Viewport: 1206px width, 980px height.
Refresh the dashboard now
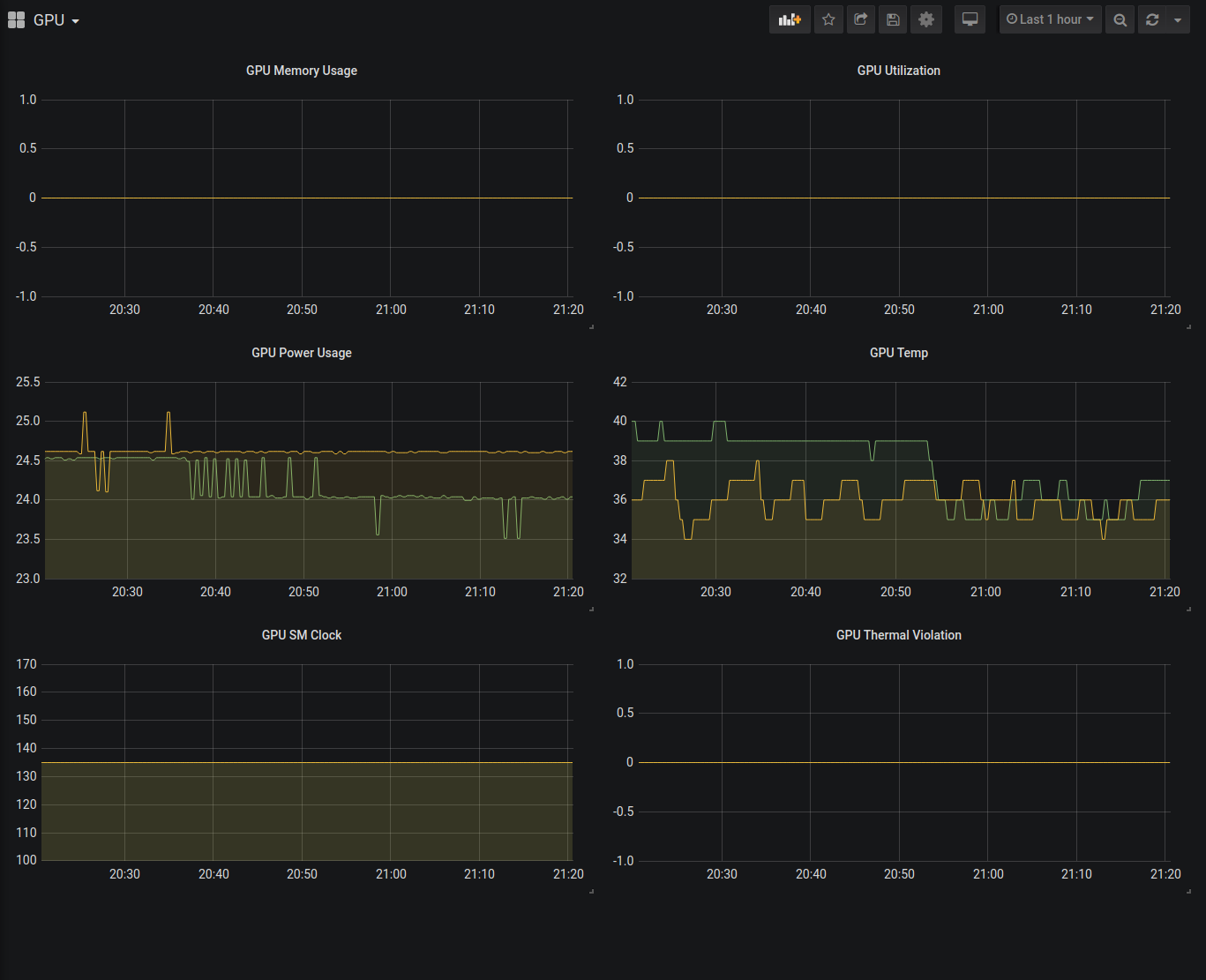(x=1152, y=19)
